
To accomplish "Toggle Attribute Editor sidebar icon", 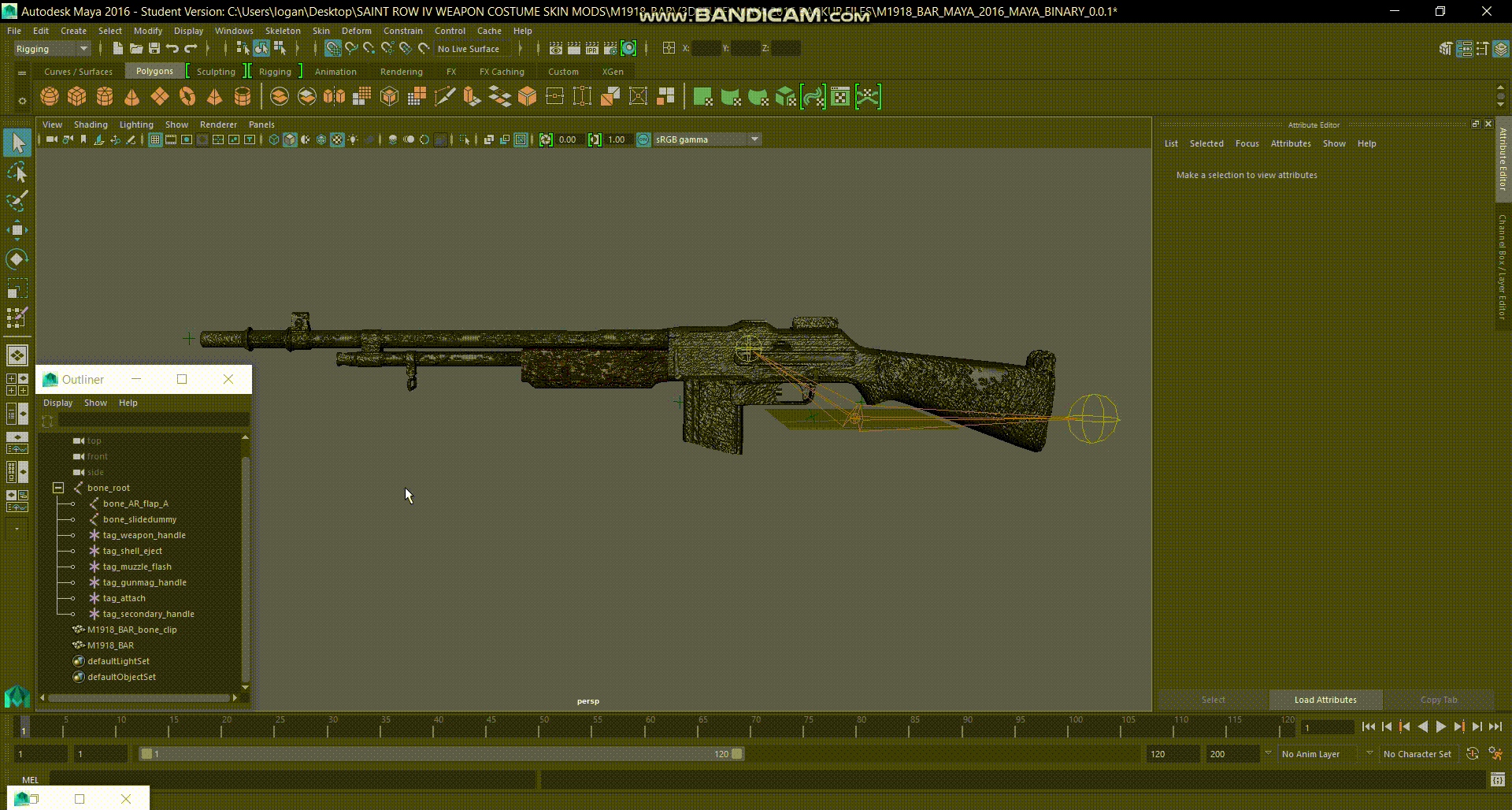I will 1464,49.
